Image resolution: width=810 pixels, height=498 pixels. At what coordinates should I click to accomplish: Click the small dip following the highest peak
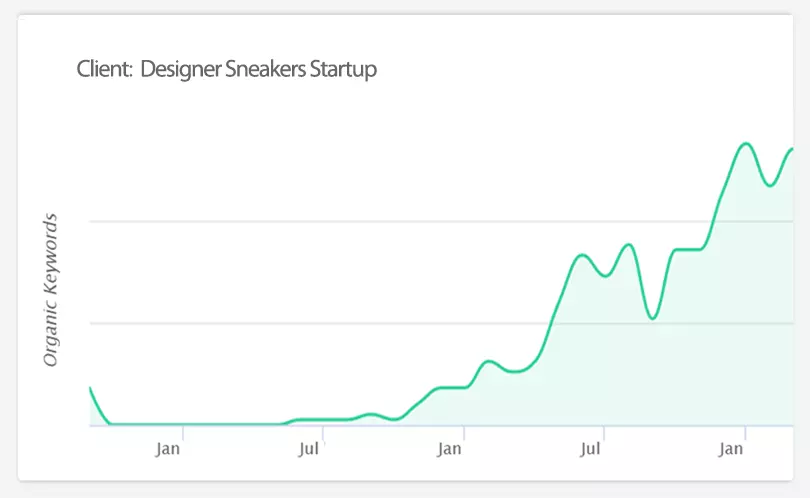pyautogui.click(x=769, y=185)
